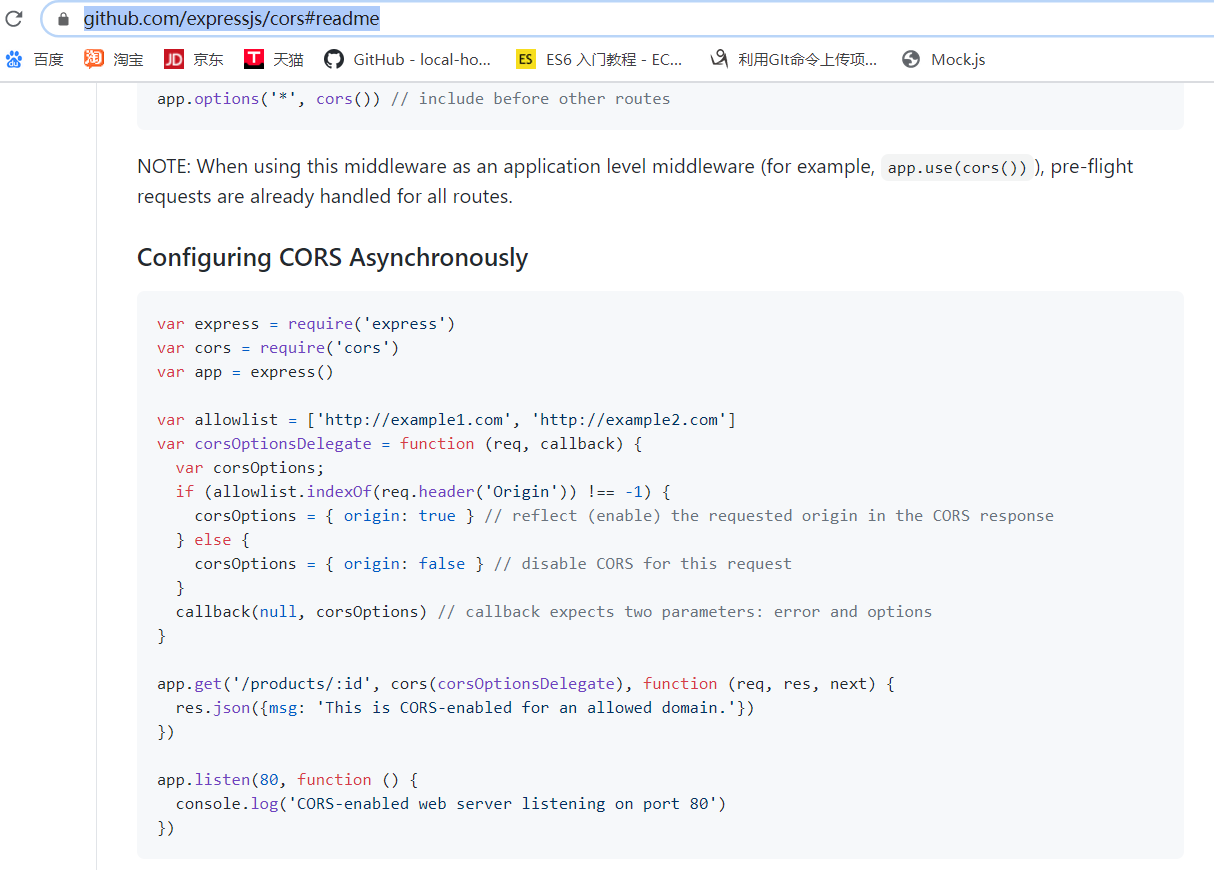This screenshot has height=870, width=1214.
Task: Click the line app.options('*', cors())
Action: [x=413, y=99]
